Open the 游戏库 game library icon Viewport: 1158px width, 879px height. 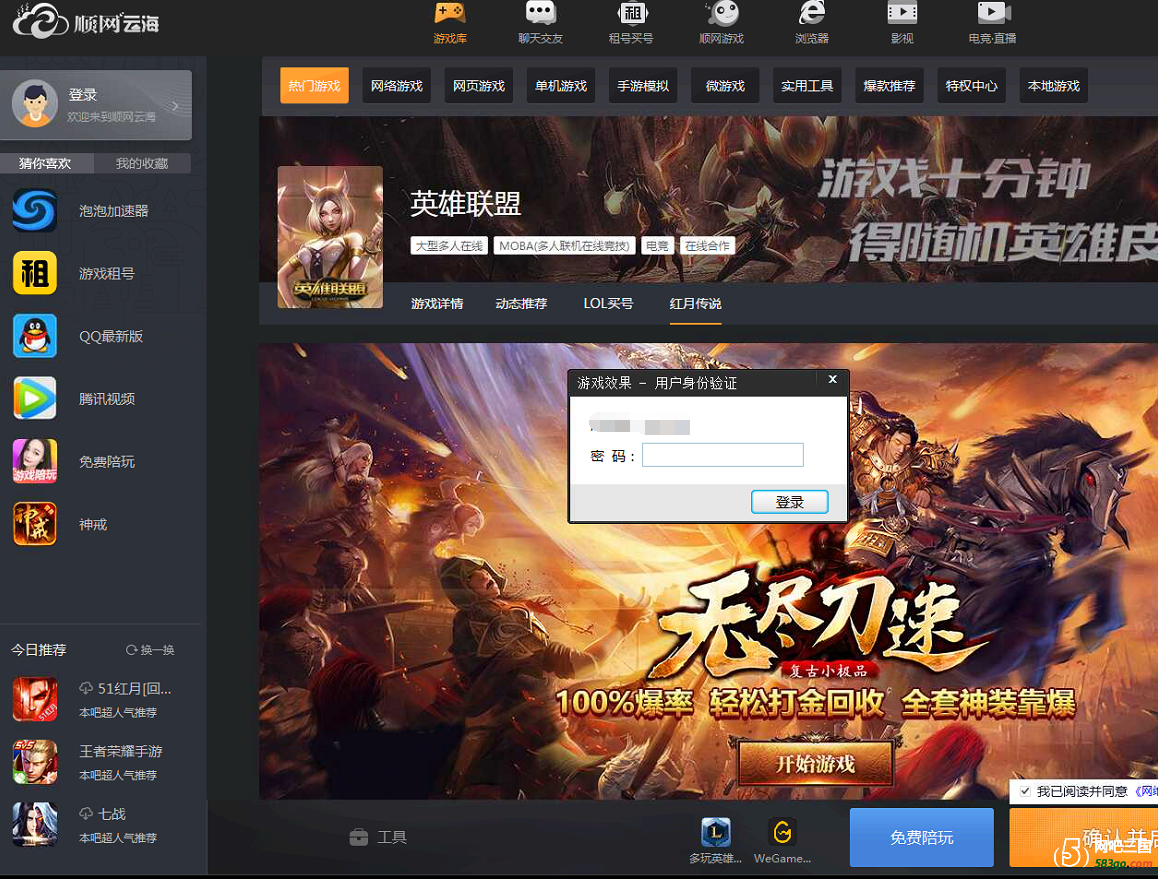click(450, 13)
